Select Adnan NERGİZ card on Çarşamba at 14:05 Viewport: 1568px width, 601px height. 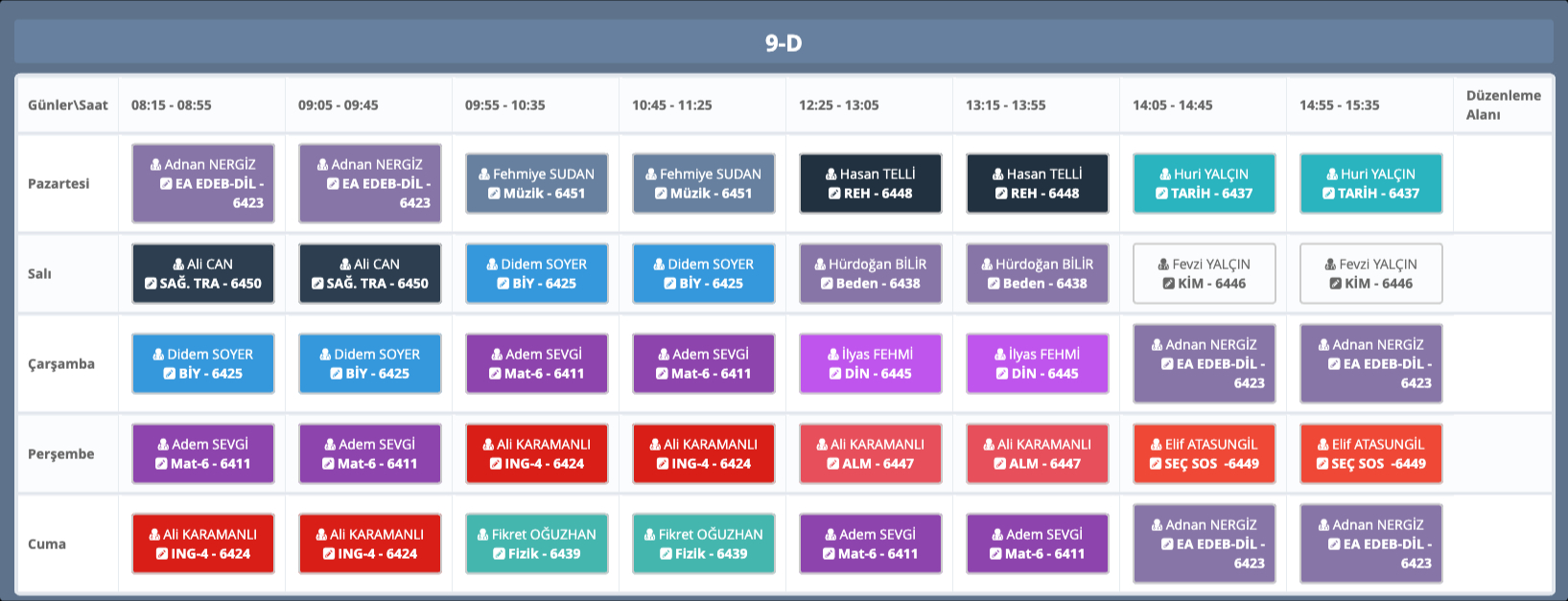coord(1205,363)
